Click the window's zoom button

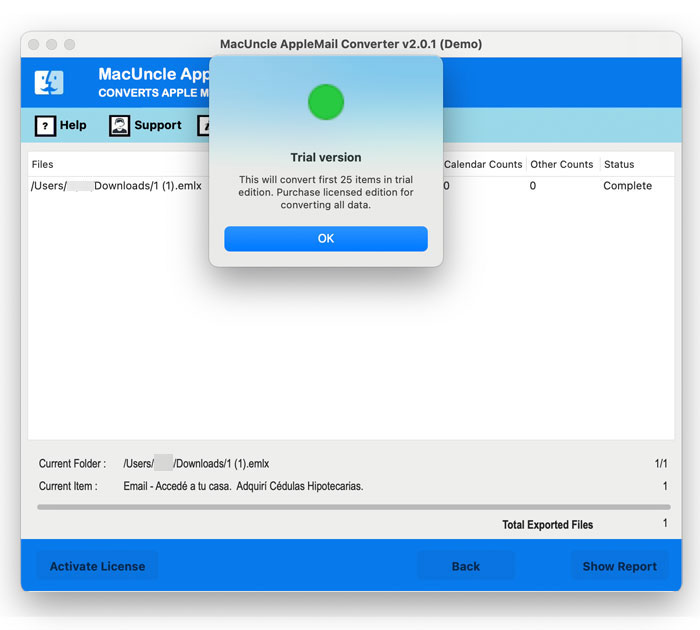69,44
